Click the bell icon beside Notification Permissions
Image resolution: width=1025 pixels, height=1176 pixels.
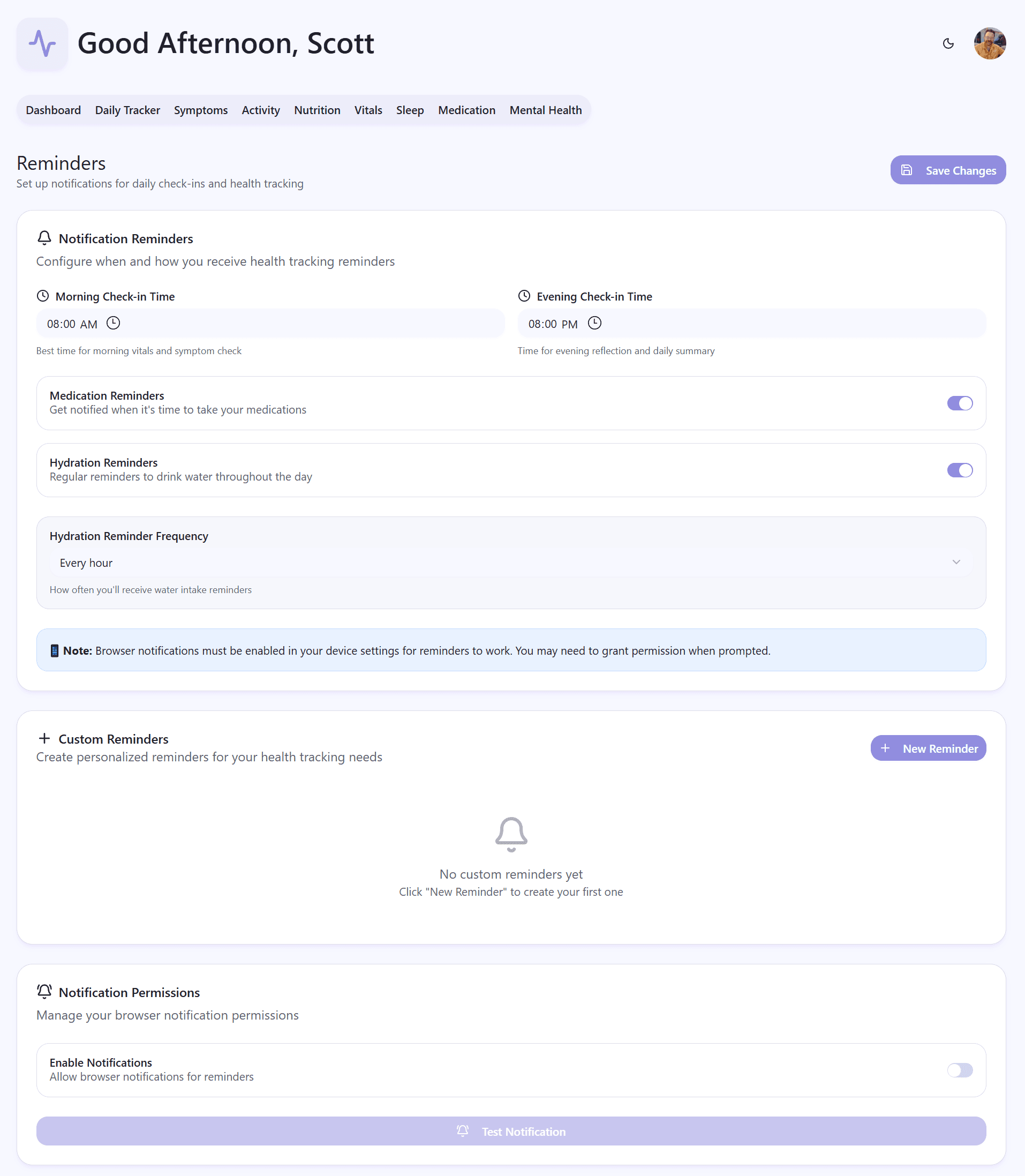coord(45,992)
